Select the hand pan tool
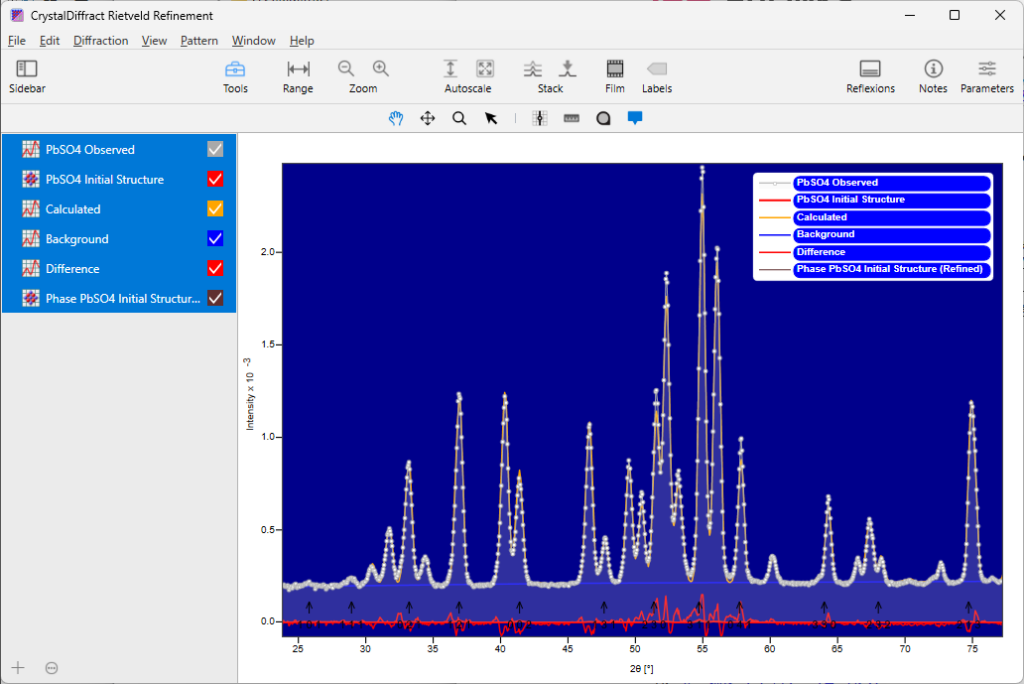This screenshot has width=1024, height=684. tap(396, 118)
